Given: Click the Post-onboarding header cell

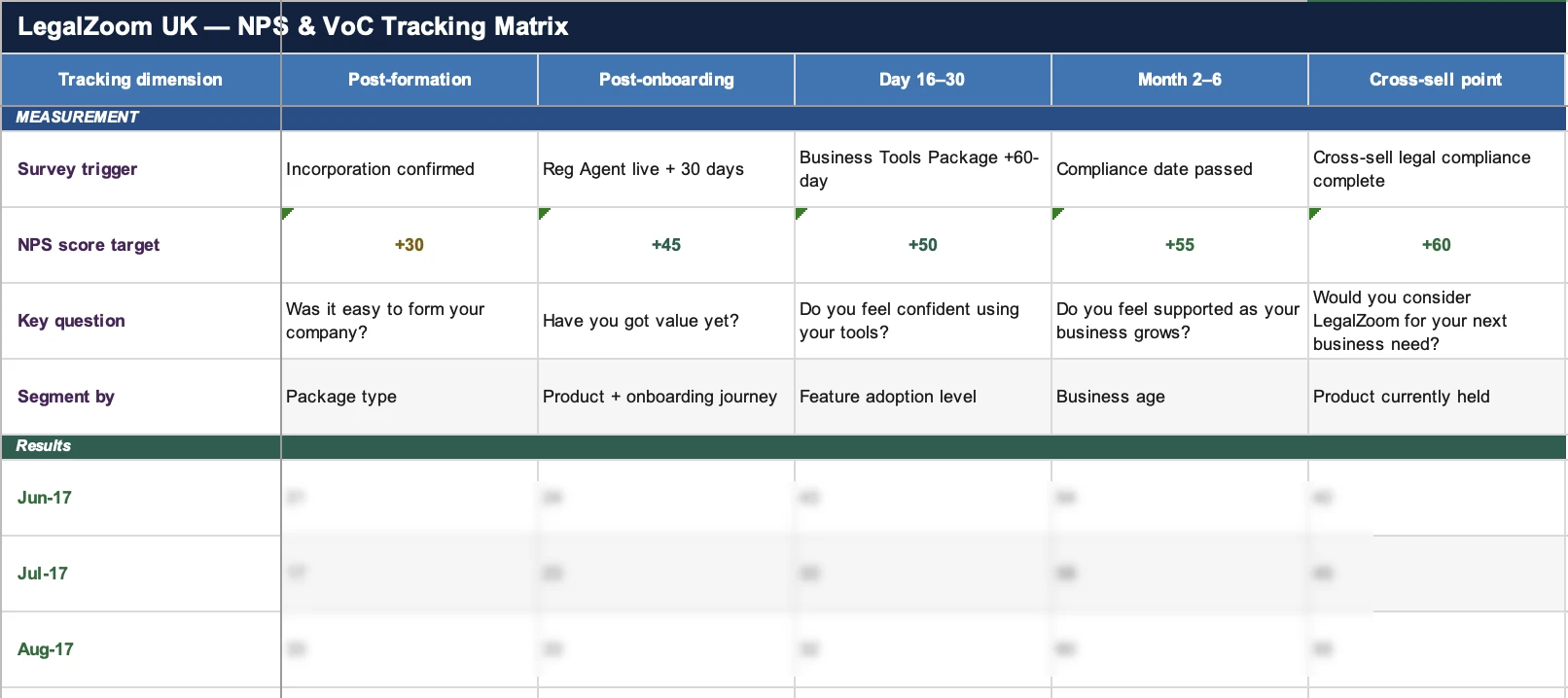Looking at the screenshot, I should point(666,80).
